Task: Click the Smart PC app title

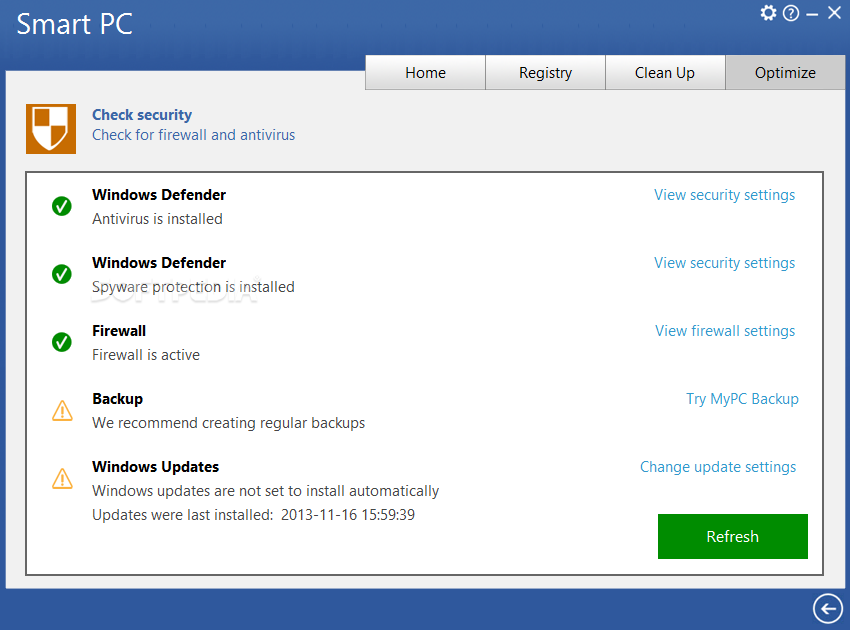Action: 74,24
